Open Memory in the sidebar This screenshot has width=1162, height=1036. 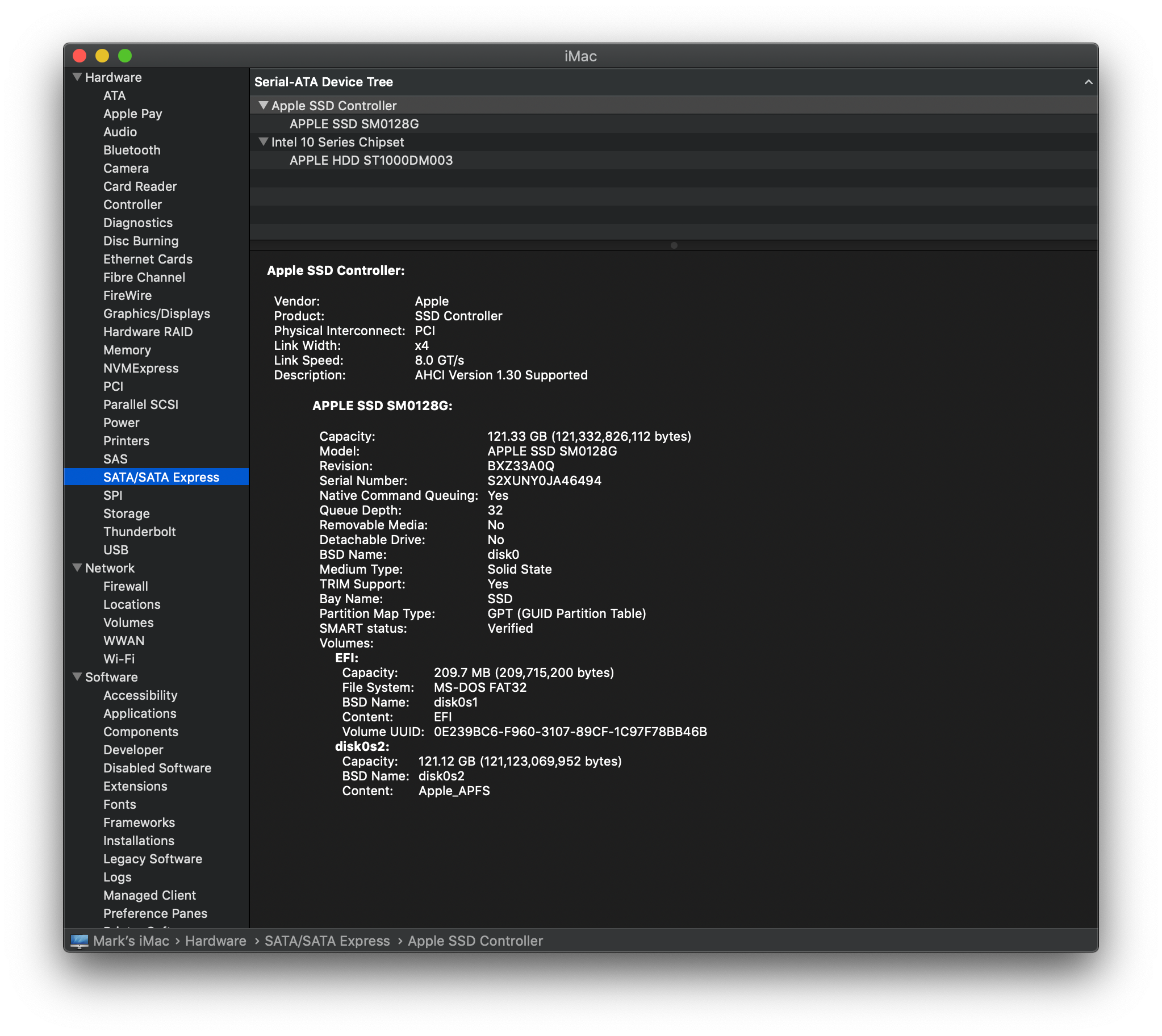127,350
